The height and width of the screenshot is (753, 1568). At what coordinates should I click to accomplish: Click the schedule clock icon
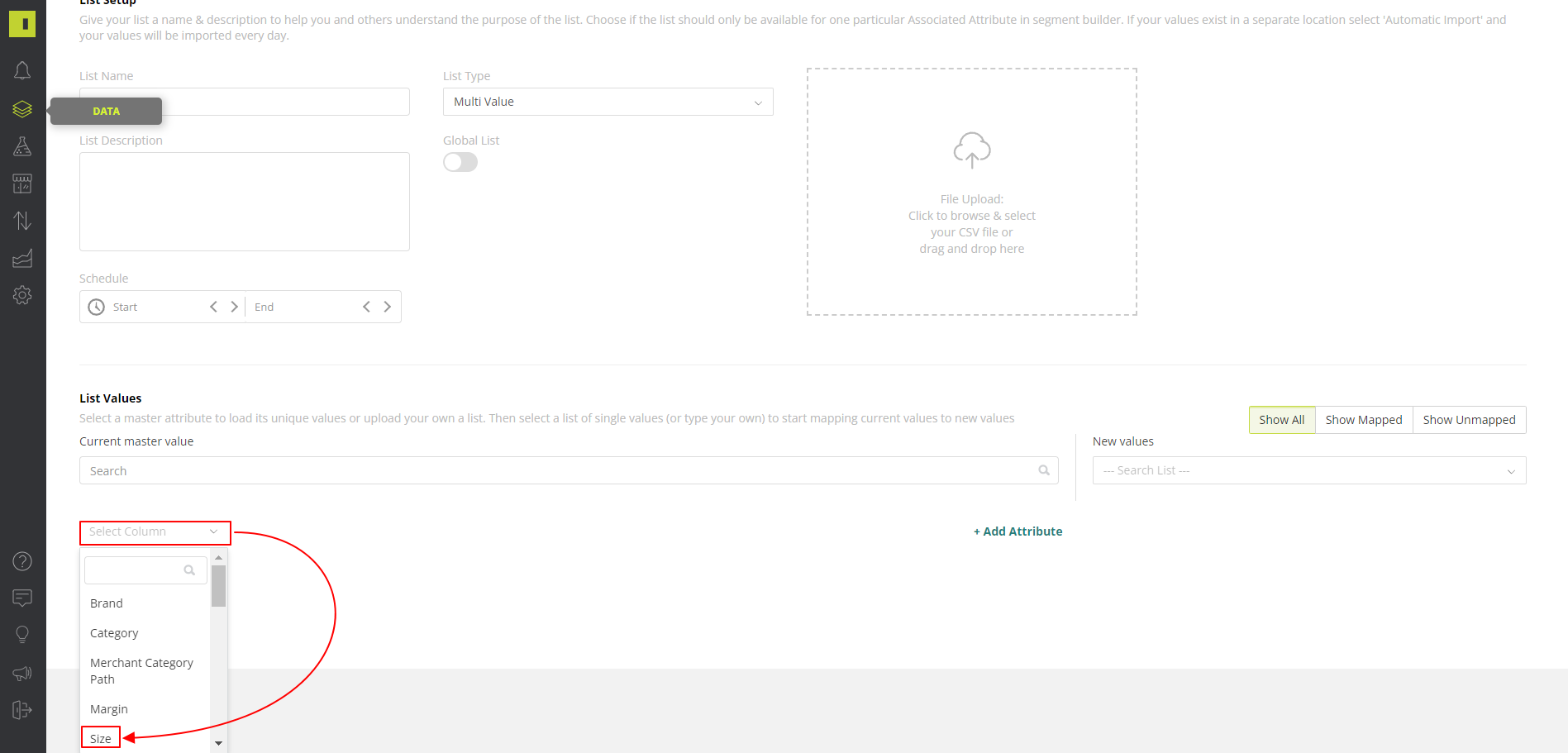[x=97, y=307]
